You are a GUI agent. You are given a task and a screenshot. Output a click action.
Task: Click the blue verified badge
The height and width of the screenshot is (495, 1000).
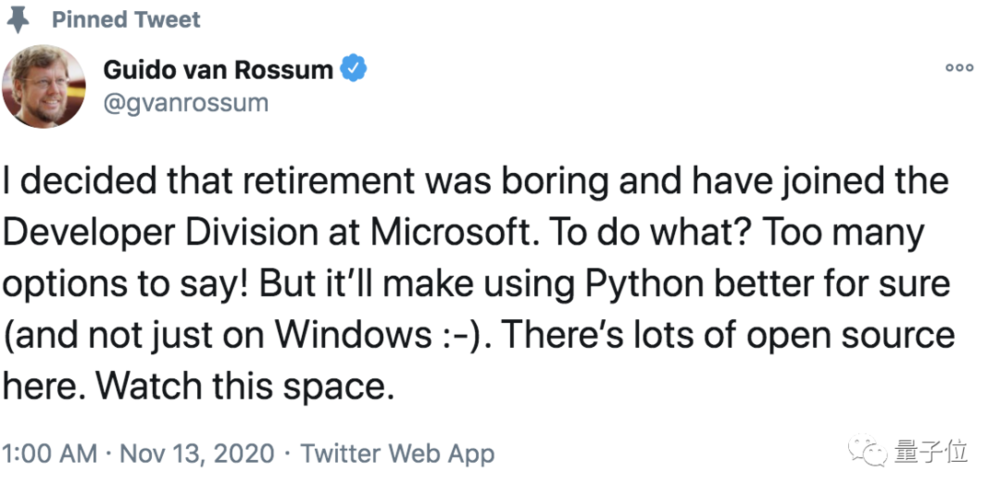click(x=354, y=69)
